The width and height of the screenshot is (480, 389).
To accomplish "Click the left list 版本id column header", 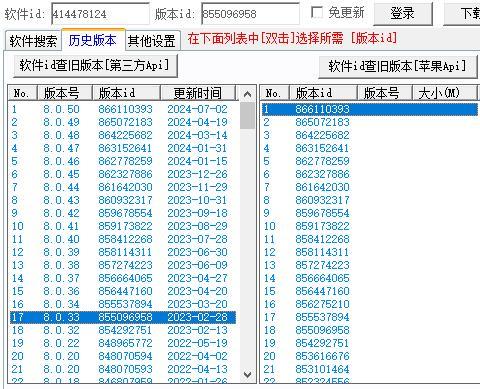I will (126, 93).
